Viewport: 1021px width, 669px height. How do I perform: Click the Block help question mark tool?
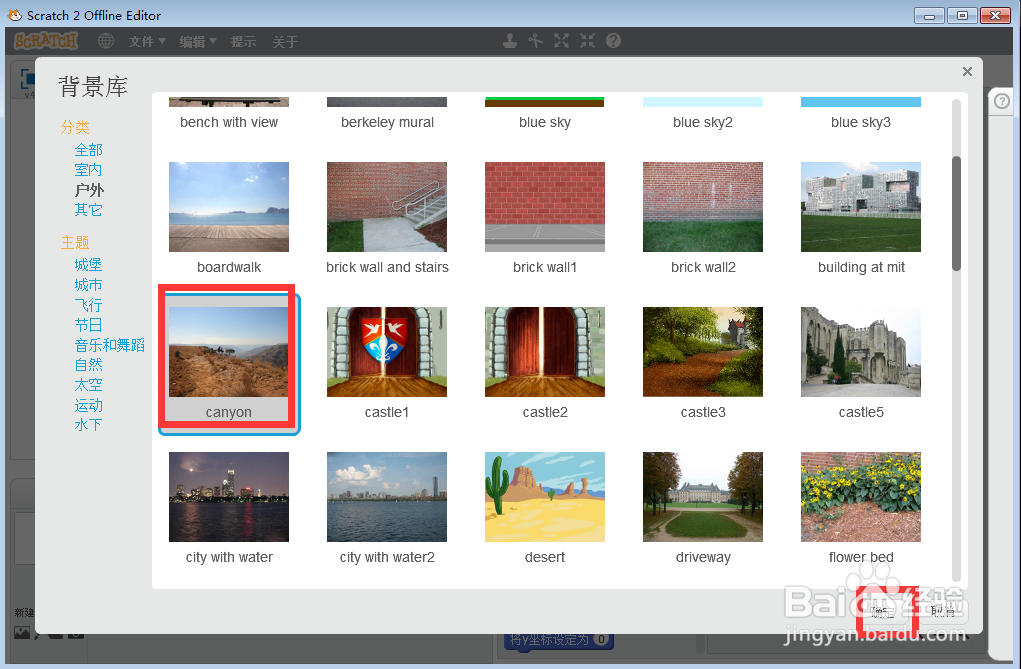pyautogui.click(x=613, y=41)
